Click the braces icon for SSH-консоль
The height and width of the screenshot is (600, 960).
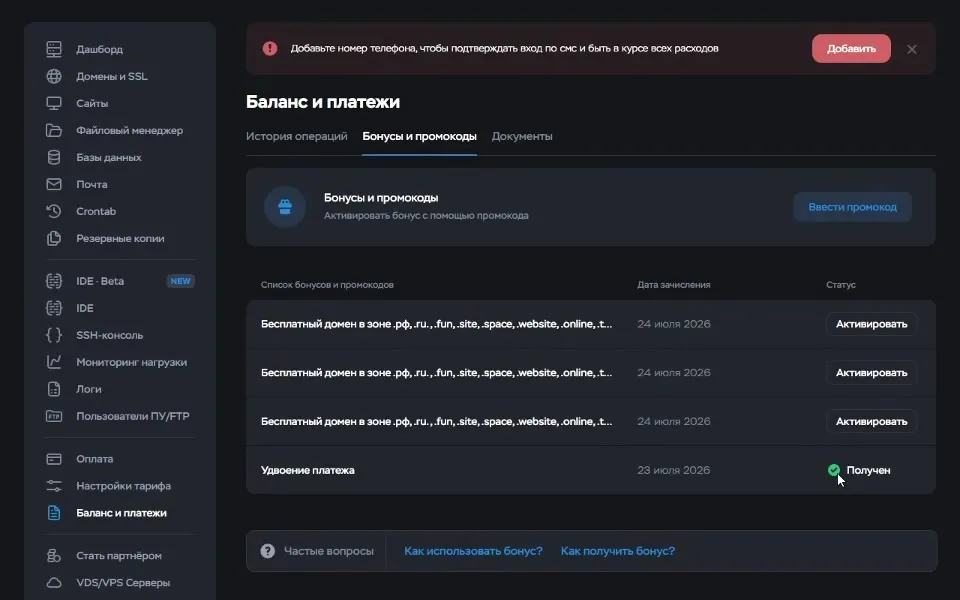coord(54,335)
